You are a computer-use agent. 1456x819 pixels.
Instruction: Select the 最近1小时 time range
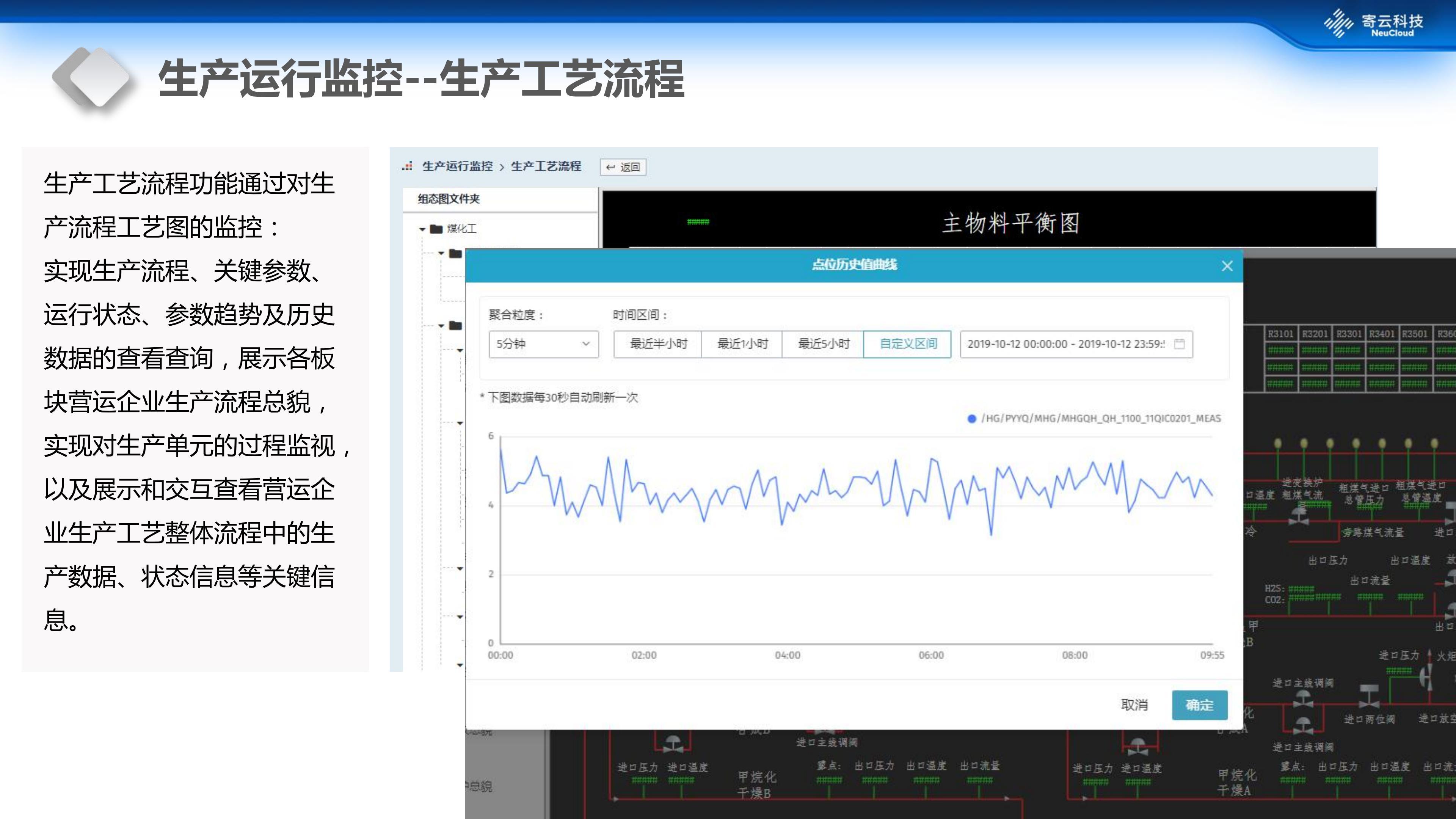[x=742, y=344]
